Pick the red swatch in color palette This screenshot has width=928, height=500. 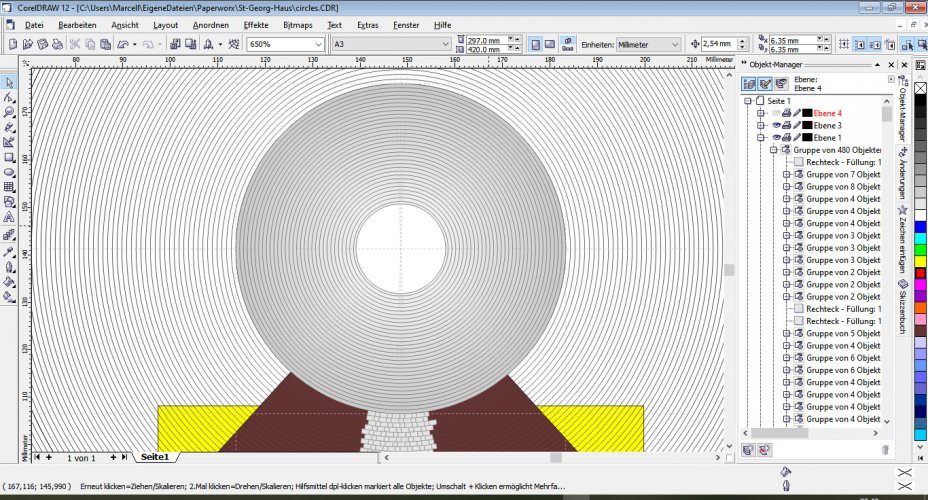tap(920, 273)
